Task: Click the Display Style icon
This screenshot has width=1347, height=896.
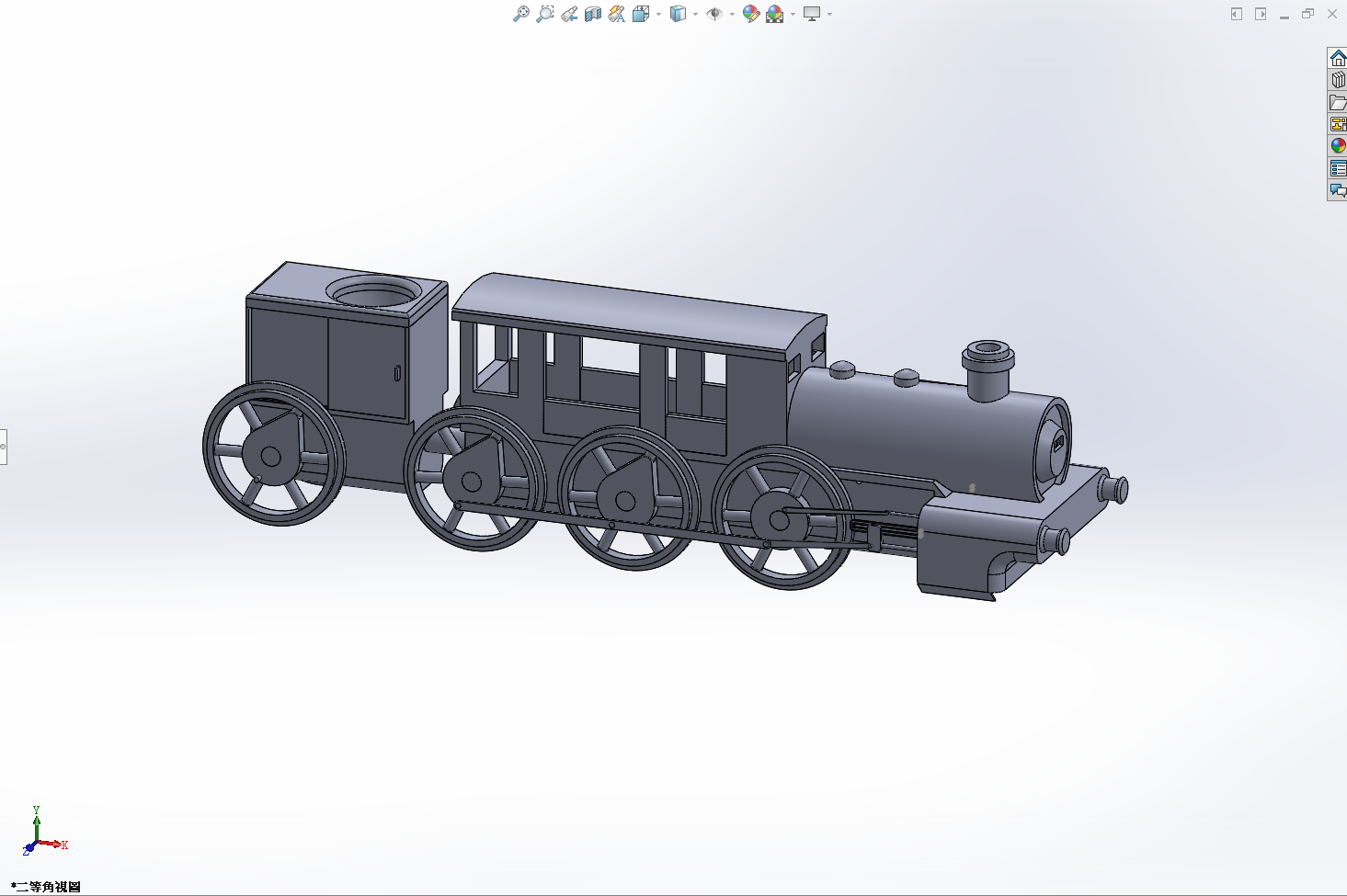Action: pyautogui.click(x=679, y=14)
